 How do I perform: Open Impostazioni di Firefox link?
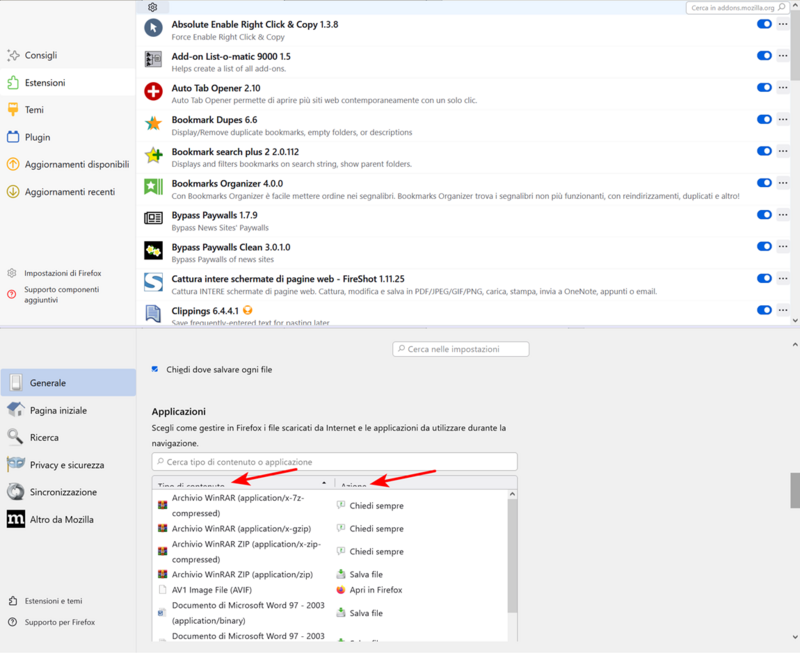click(63, 273)
